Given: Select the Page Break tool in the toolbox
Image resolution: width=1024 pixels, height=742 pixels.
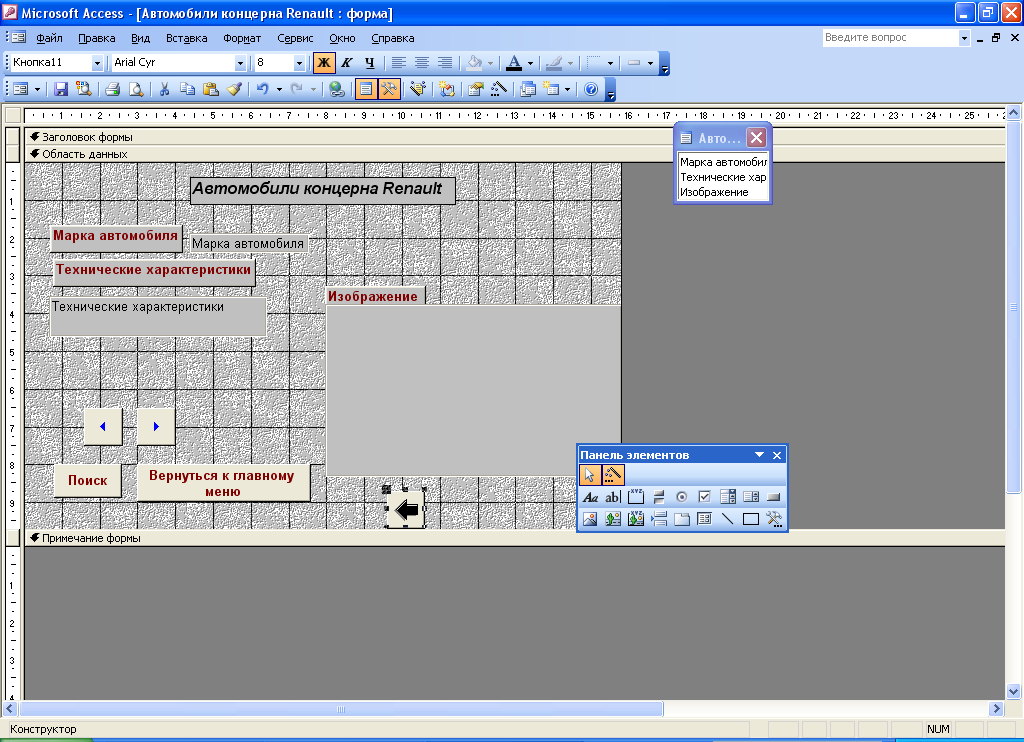Looking at the screenshot, I should [659, 519].
